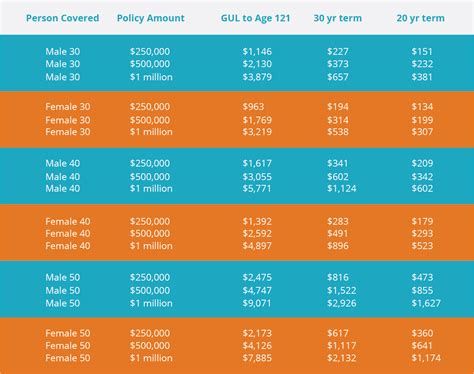Select the $1,146 GUL value for Male 30
Image resolution: width=474 pixels, height=374 pixels.
point(257,52)
